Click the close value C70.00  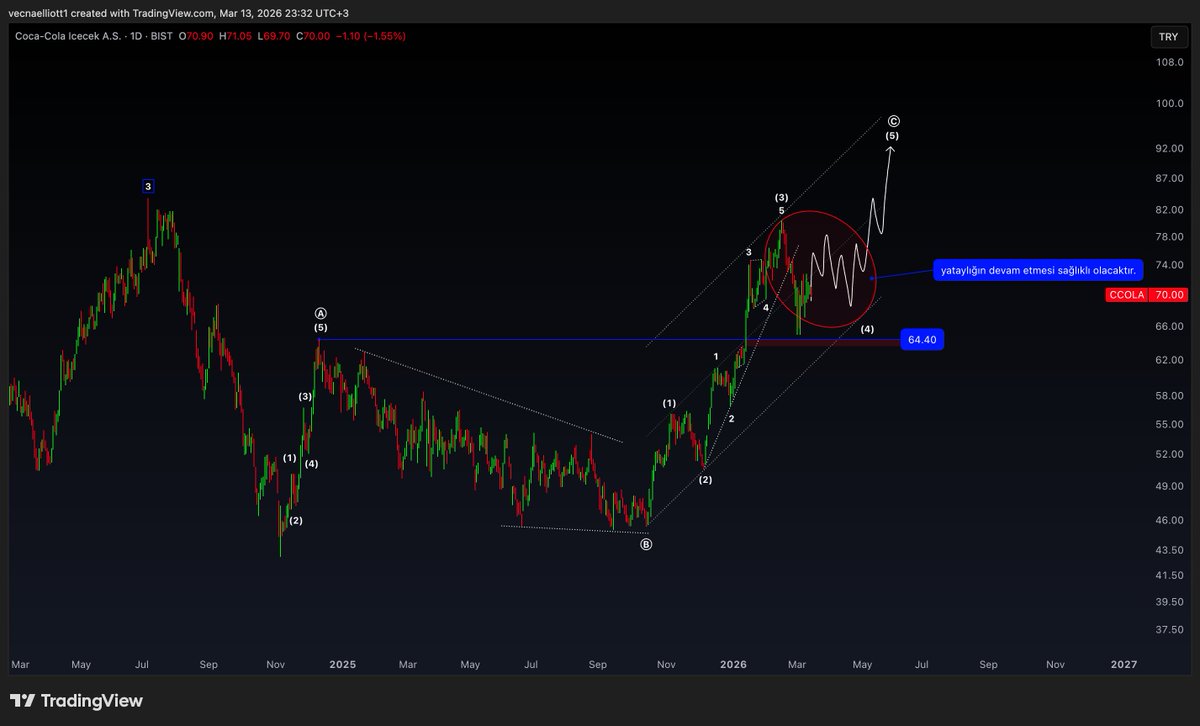311,36
